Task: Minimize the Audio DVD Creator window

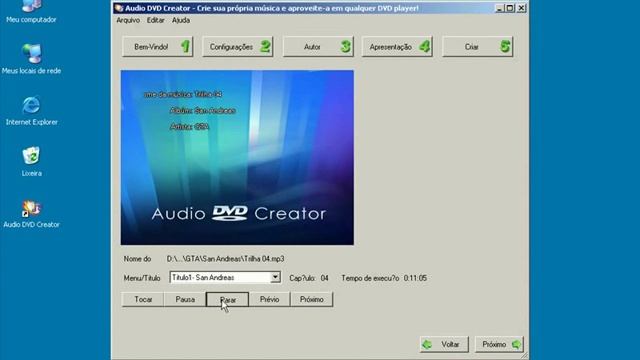Action: 499,8
